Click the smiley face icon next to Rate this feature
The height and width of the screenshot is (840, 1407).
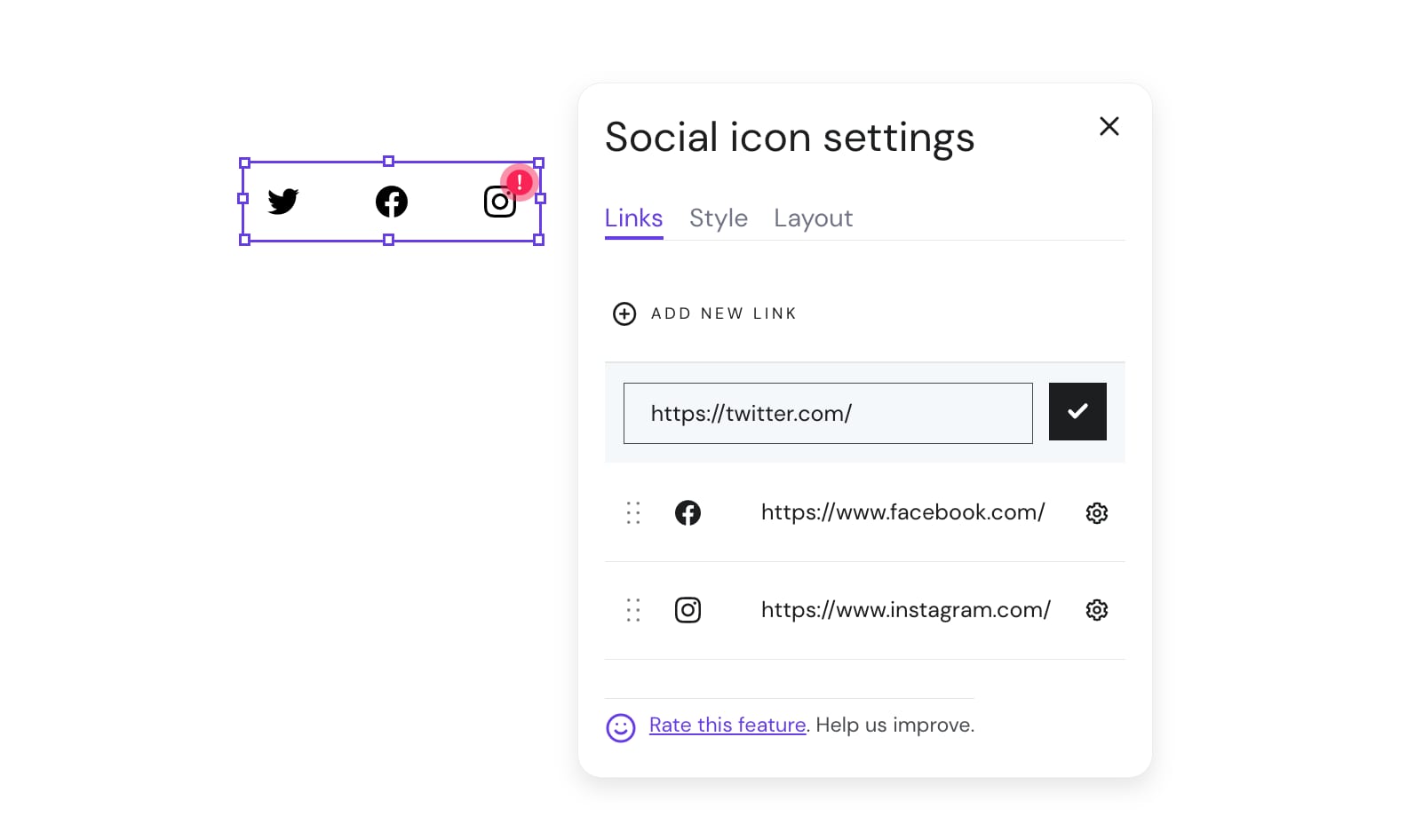[x=621, y=727]
